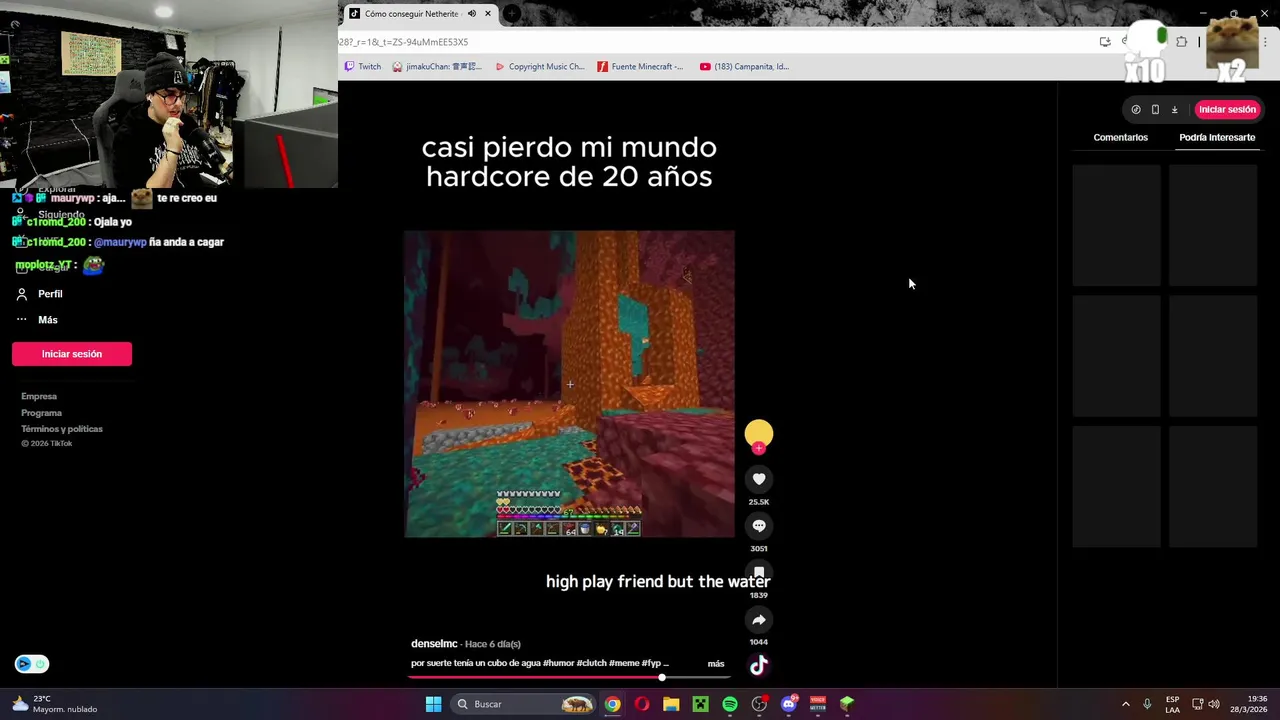Close the 'Cómo conseguir Netherite' tab
The height and width of the screenshot is (720, 1280).
pyautogui.click(x=488, y=14)
